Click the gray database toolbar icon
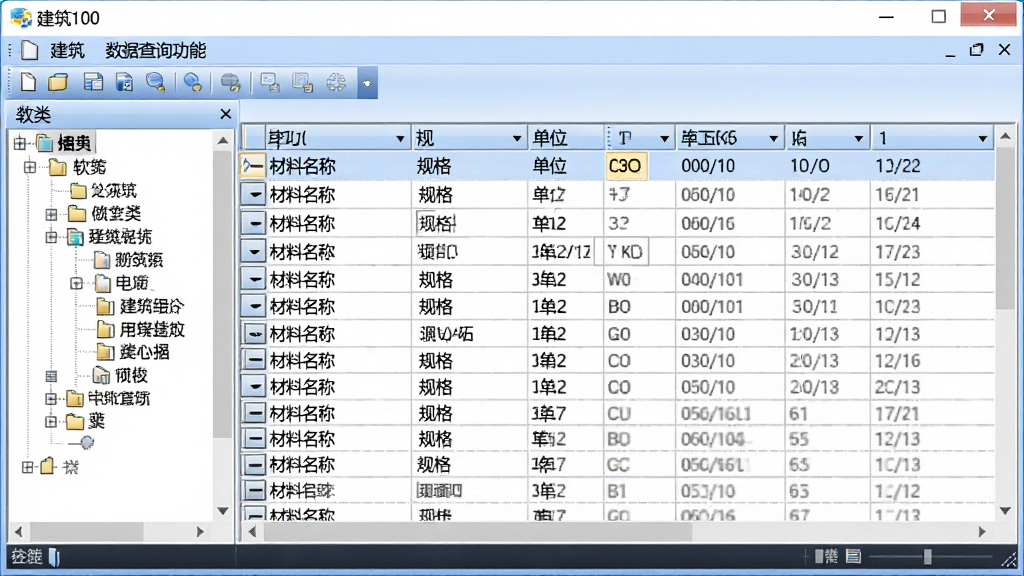 (x=231, y=82)
